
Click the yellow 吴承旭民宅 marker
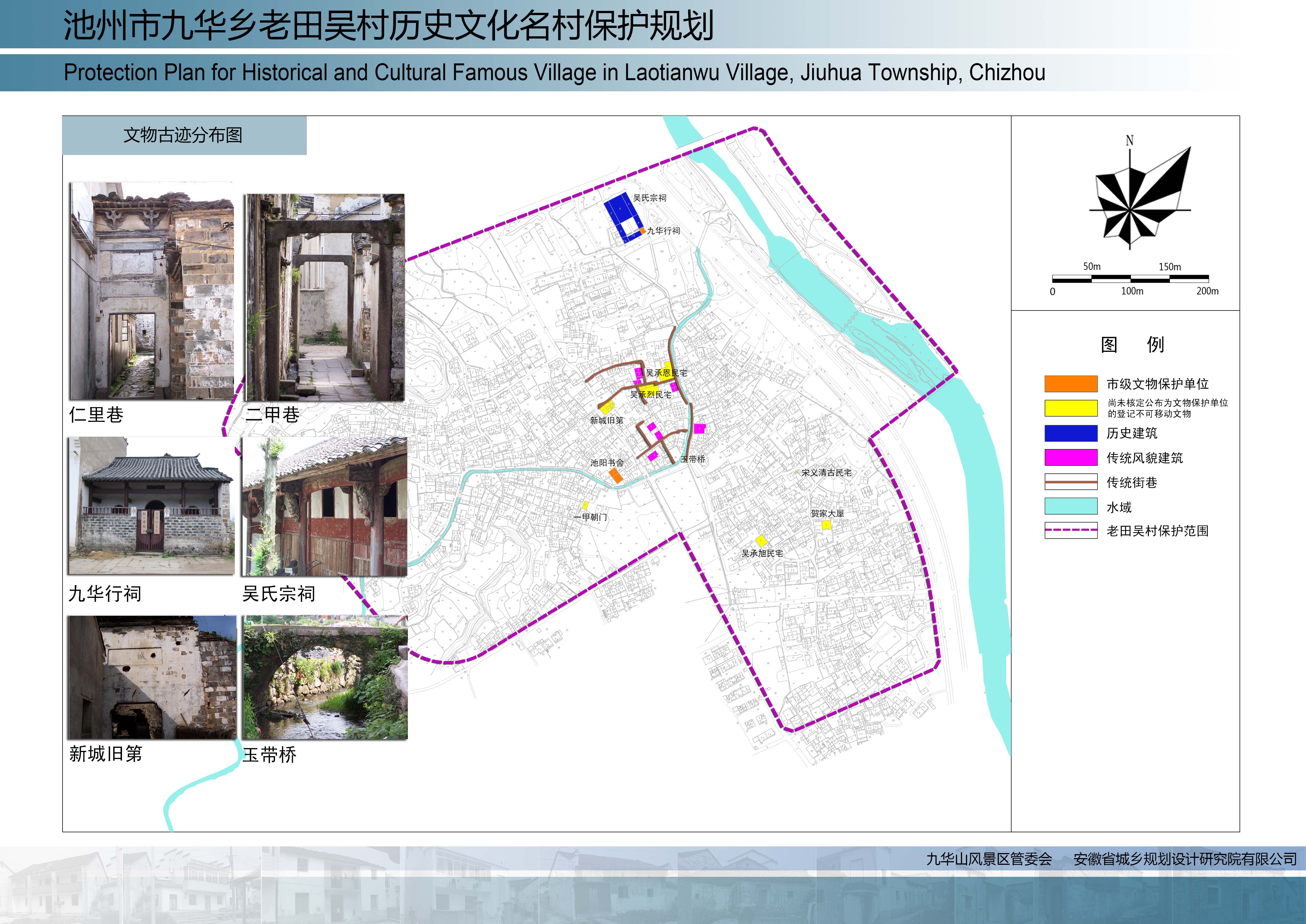761,541
